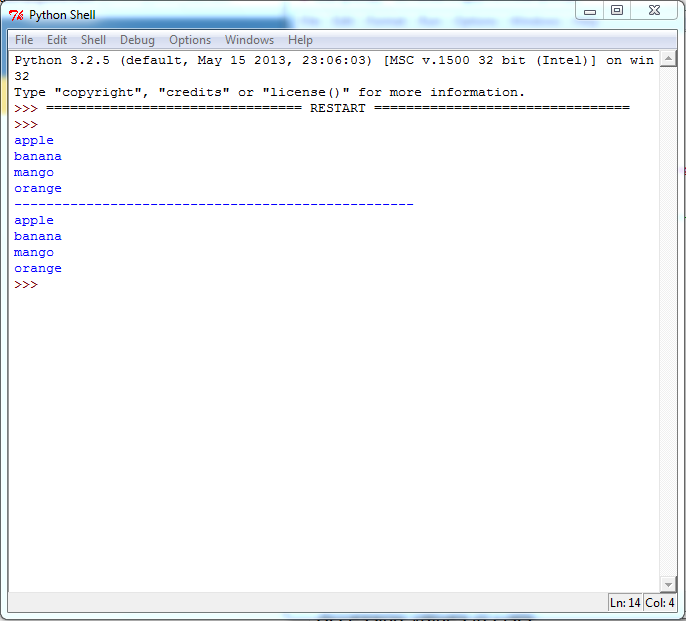Click the dashed separator output line
This screenshot has height=621, width=686.
(x=214, y=204)
